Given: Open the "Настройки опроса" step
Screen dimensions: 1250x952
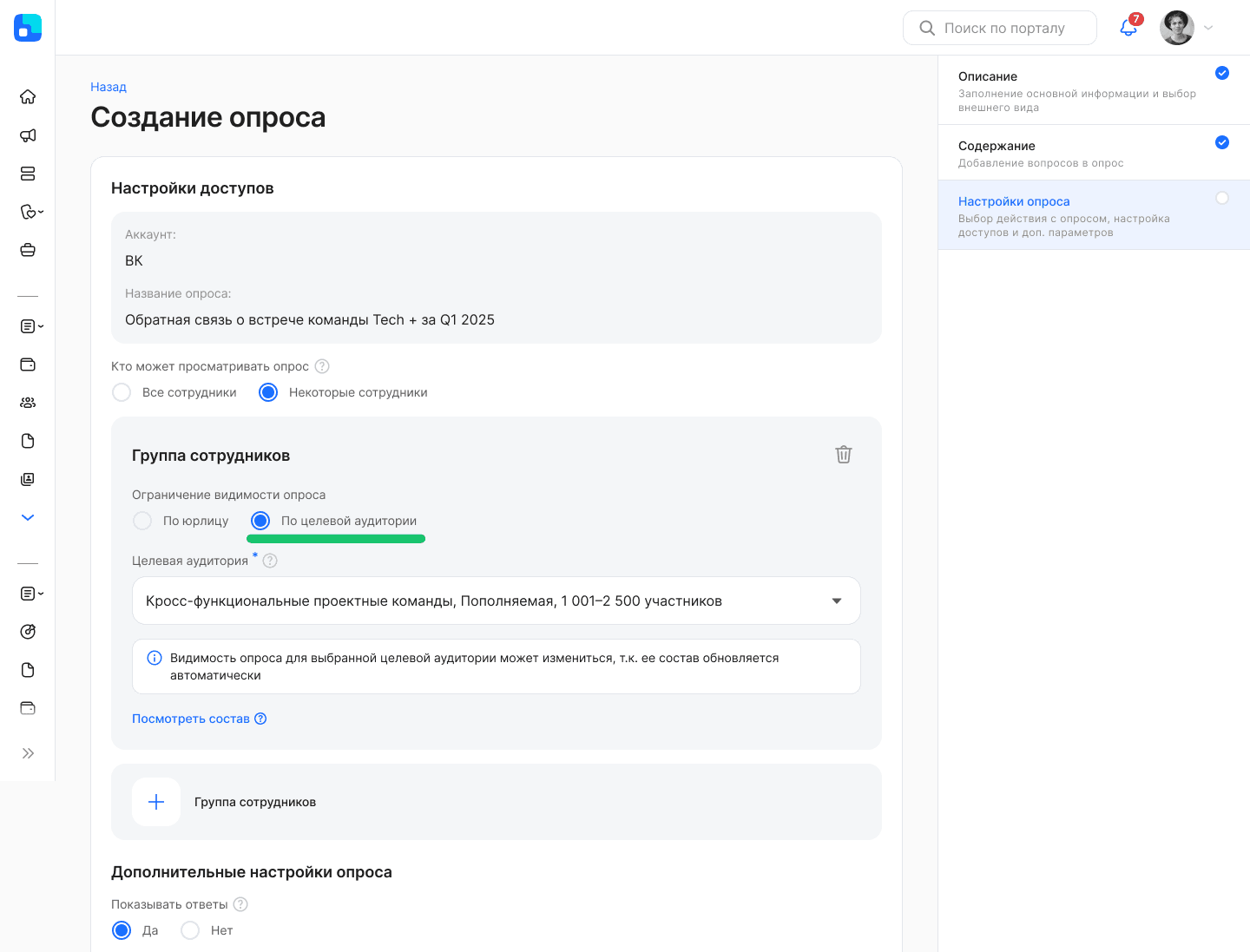Looking at the screenshot, I should 1094,215.
